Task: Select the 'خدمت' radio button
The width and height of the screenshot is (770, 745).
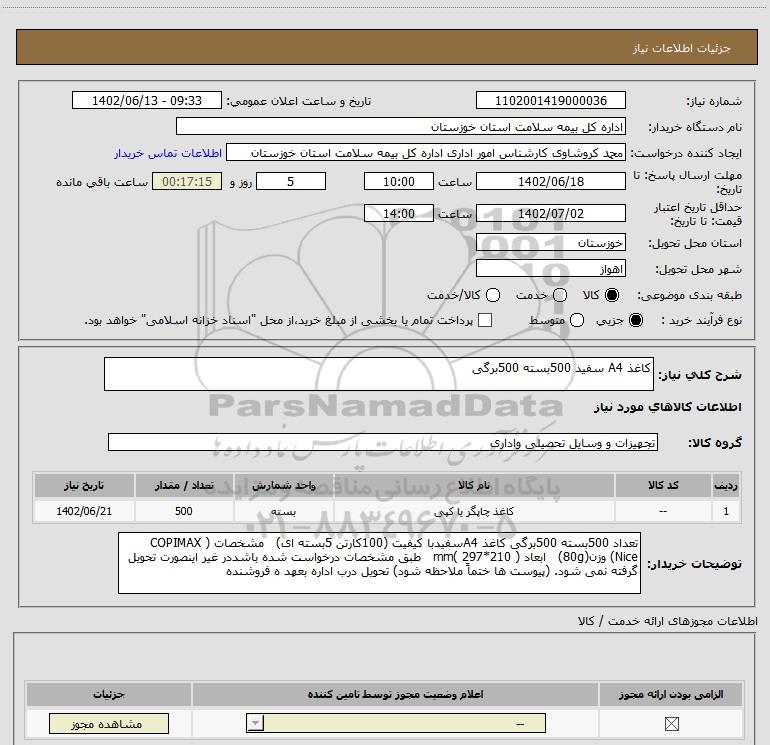Action: click(560, 295)
